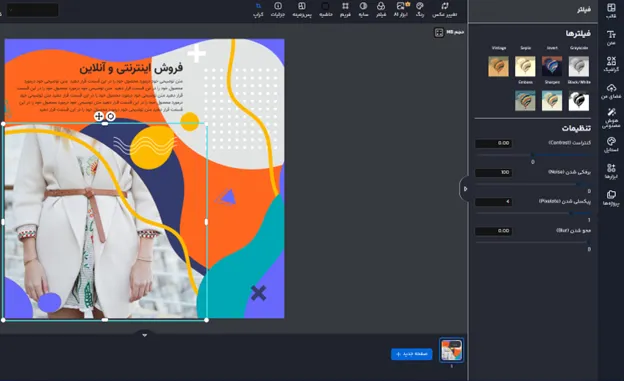Viewport: 624px width, 381px height.
Task: Click the dark X shape on canvas
Action: [258, 293]
